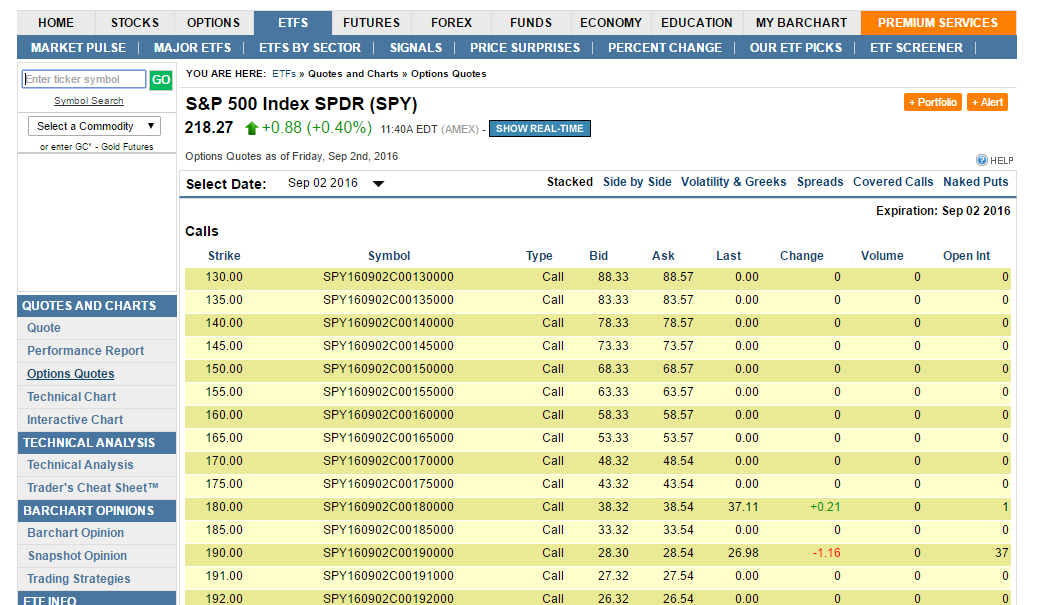Viewport: 1044px width, 605px height.
Task: Open the ETF SCREENER page
Action: [916, 47]
